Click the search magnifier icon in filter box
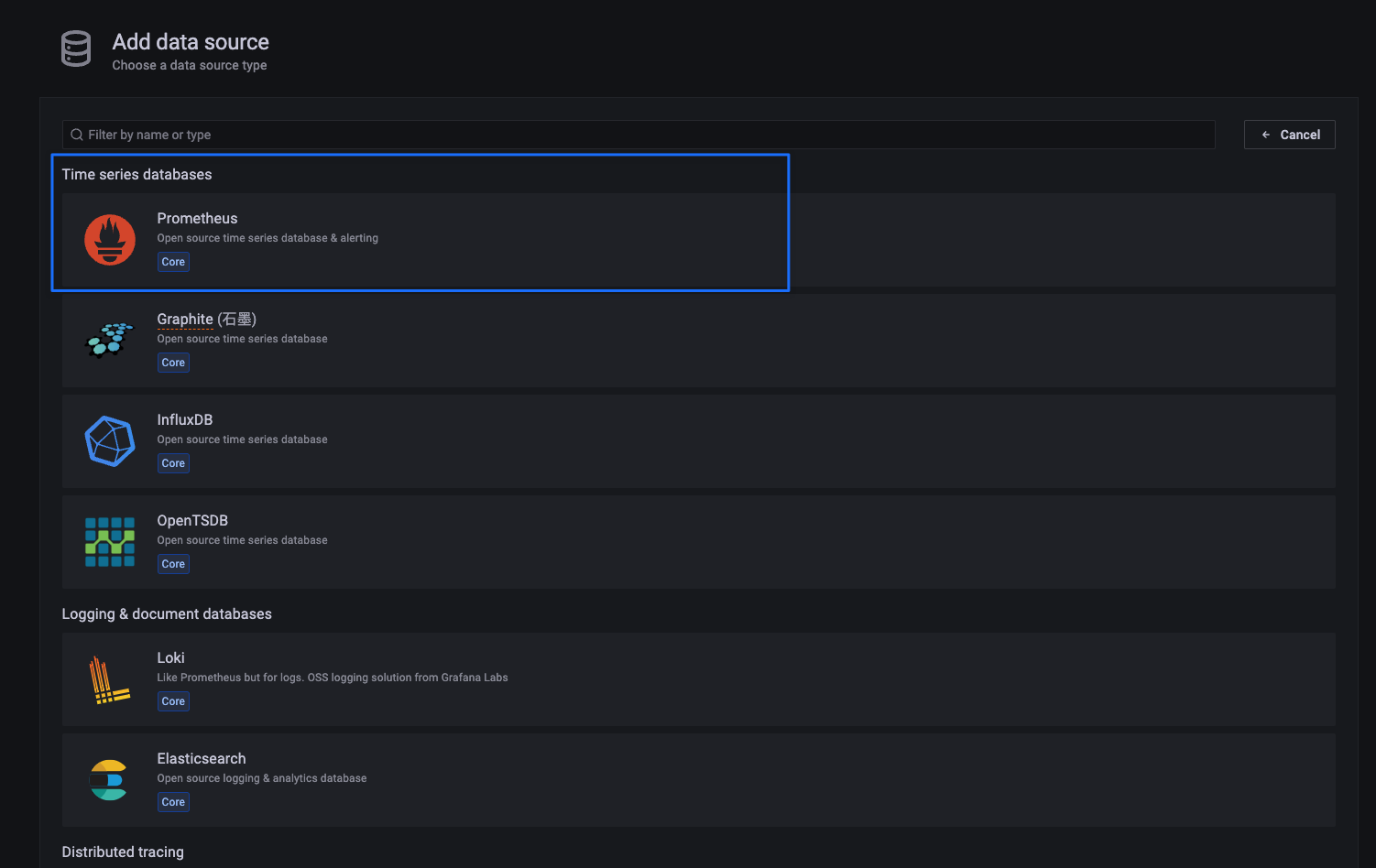The width and height of the screenshot is (1376, 868). [77, 135]
